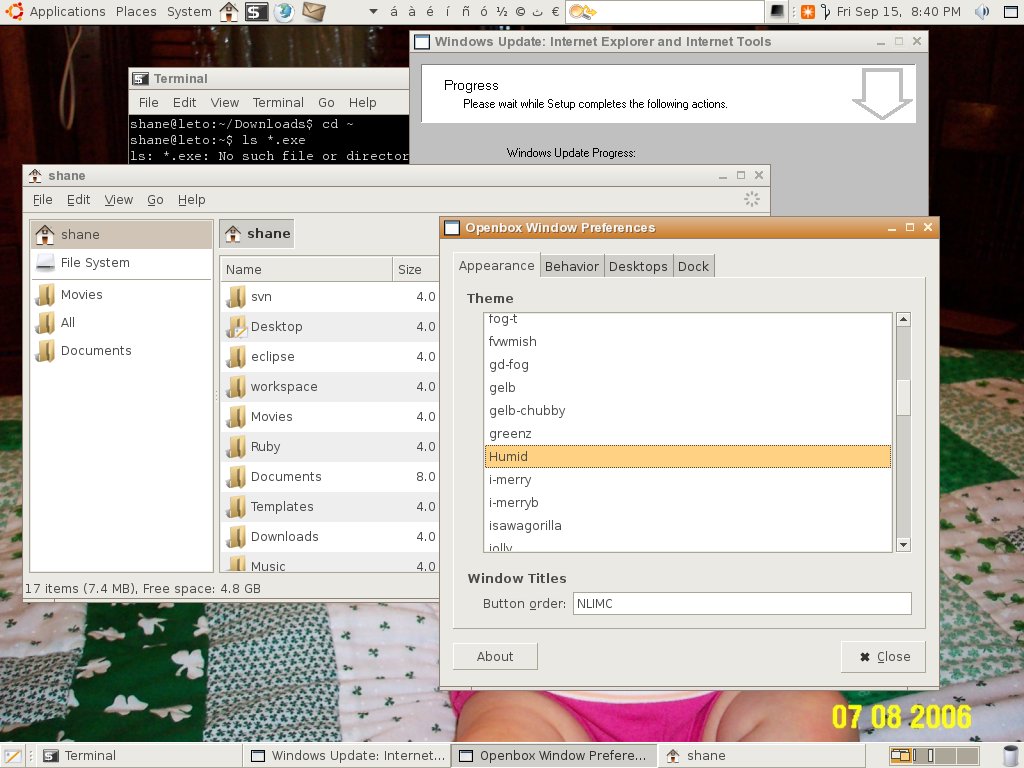Open the System menu
This screenshot has width=1024, height=768.
point(189,12)
